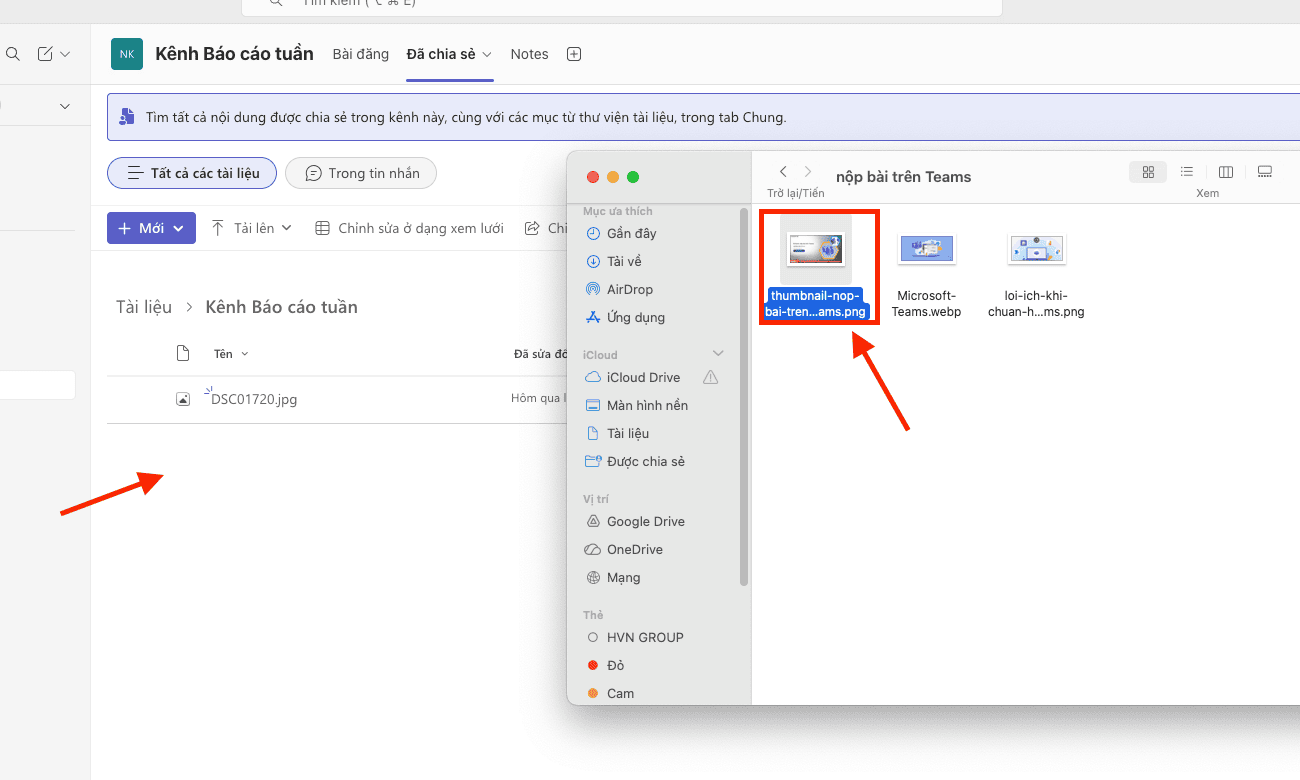This screenshot has height=780, width=1300.
Task: Open the "Bài đăng" tab
Action: [360, 54]
